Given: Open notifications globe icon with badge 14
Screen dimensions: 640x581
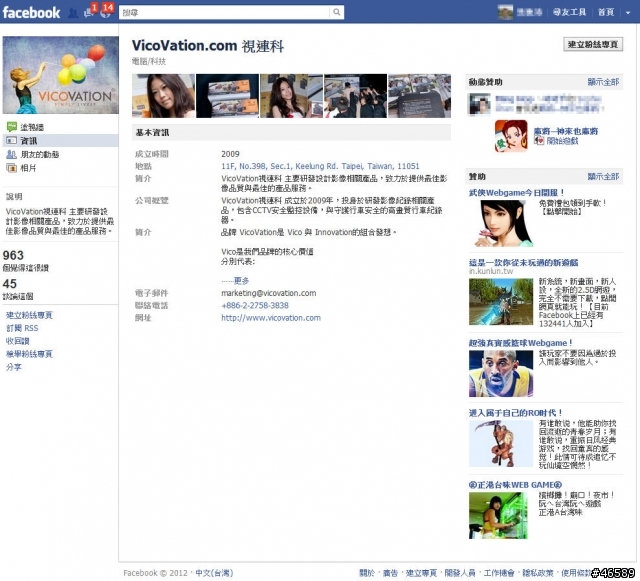Looking at the screenshot, I should coord(105,13).
